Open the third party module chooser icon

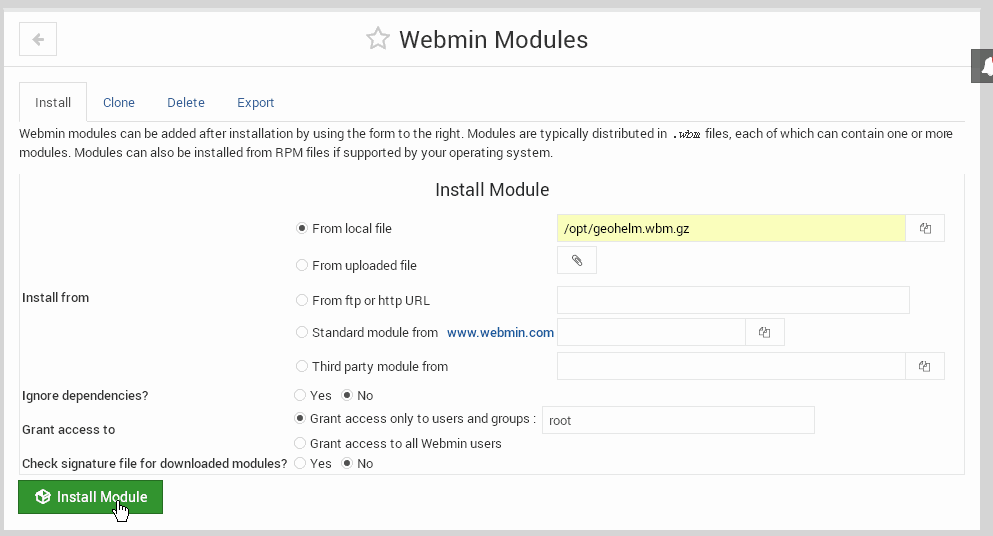(925, 366)
